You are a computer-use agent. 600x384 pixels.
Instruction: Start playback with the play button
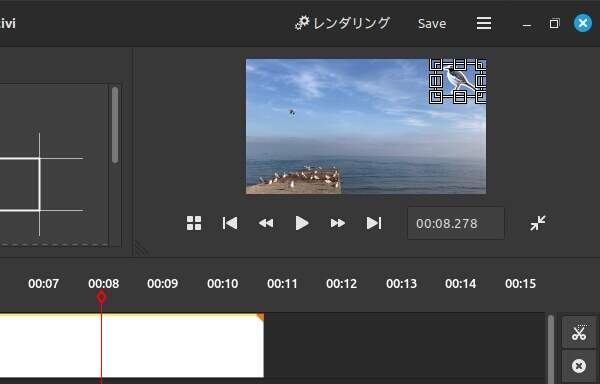coord(302,223)
